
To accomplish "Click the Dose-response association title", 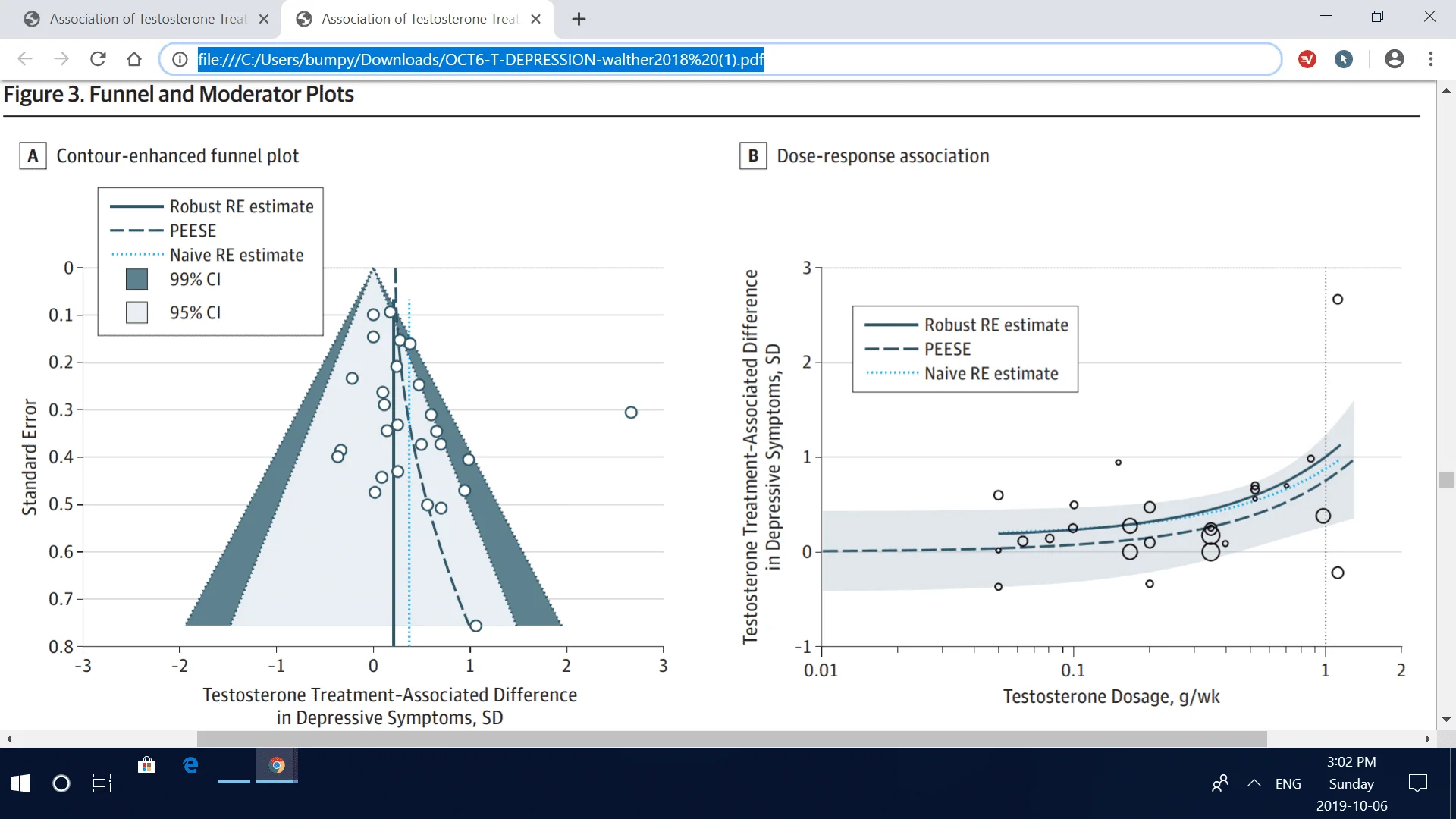I will pyautogui.click(x=883, y=155).
